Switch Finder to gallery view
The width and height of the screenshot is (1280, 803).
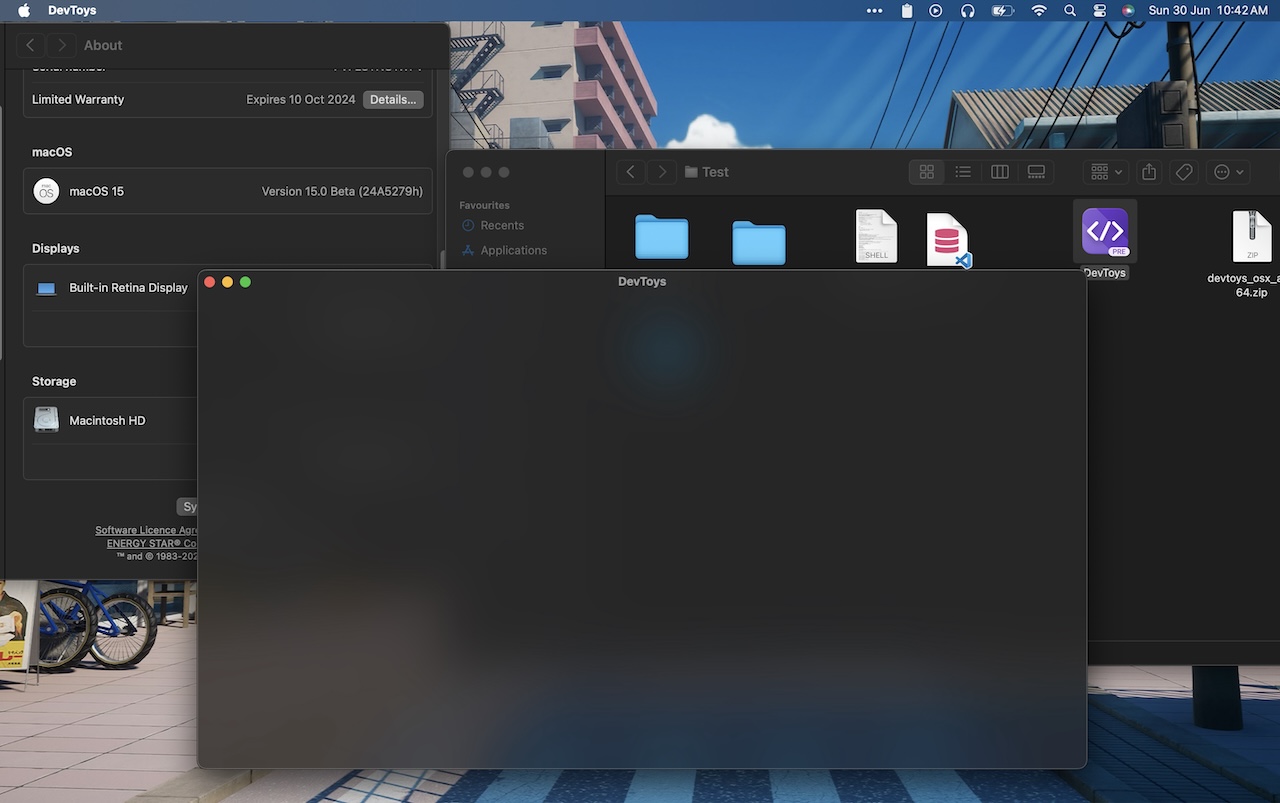[1036, 172]
